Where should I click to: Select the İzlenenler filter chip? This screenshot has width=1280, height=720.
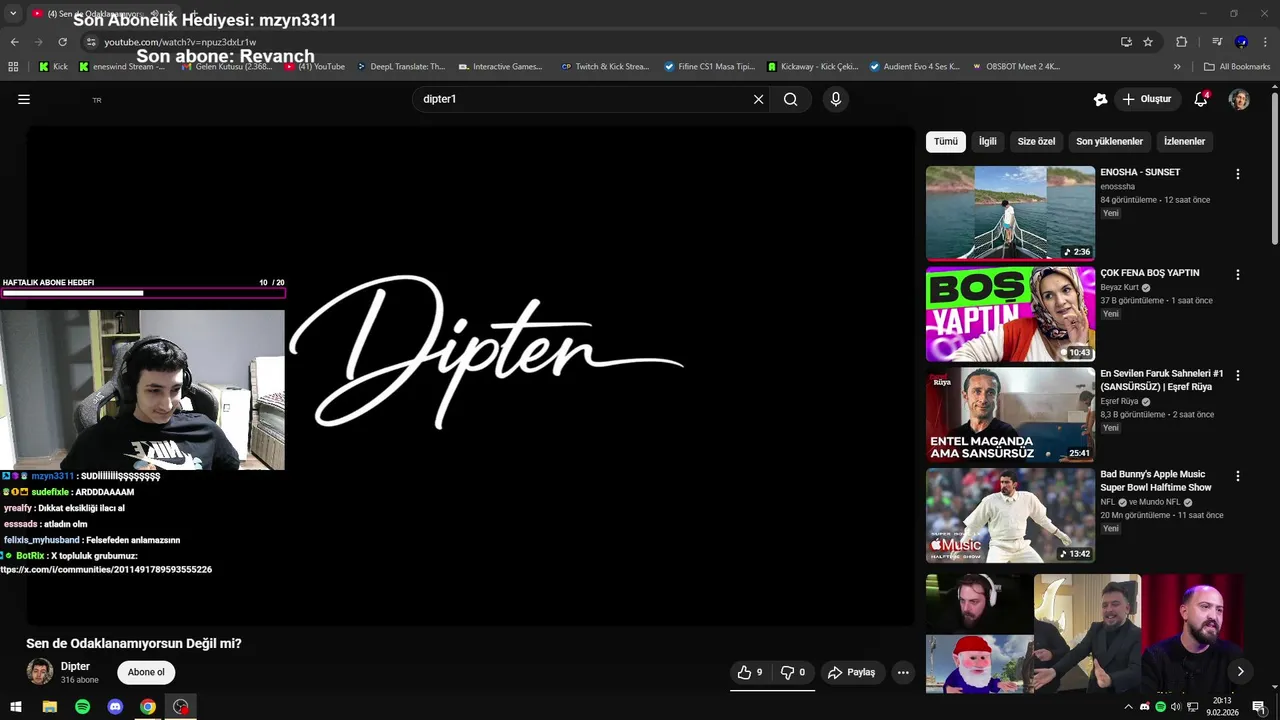[x=1184, y=142]
